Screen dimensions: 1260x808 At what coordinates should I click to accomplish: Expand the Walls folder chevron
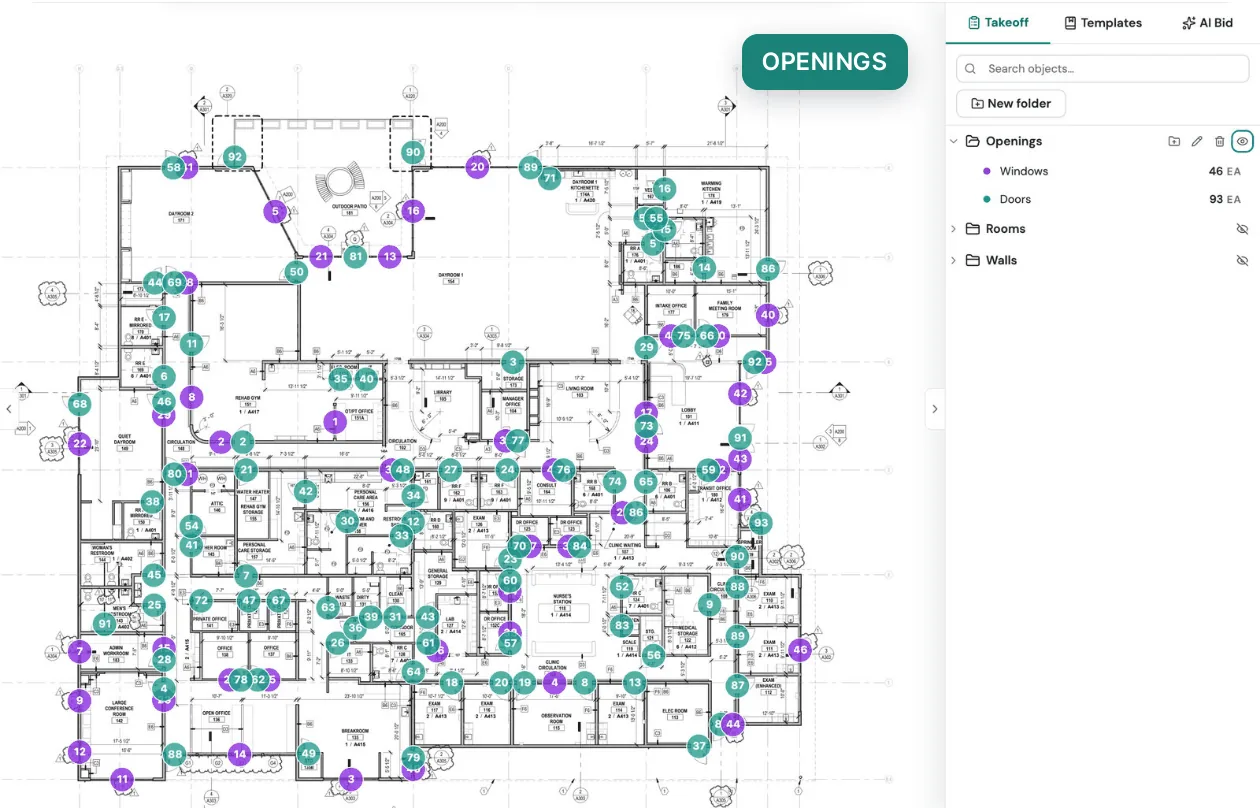pyautogui.click(x=954, y=260)
